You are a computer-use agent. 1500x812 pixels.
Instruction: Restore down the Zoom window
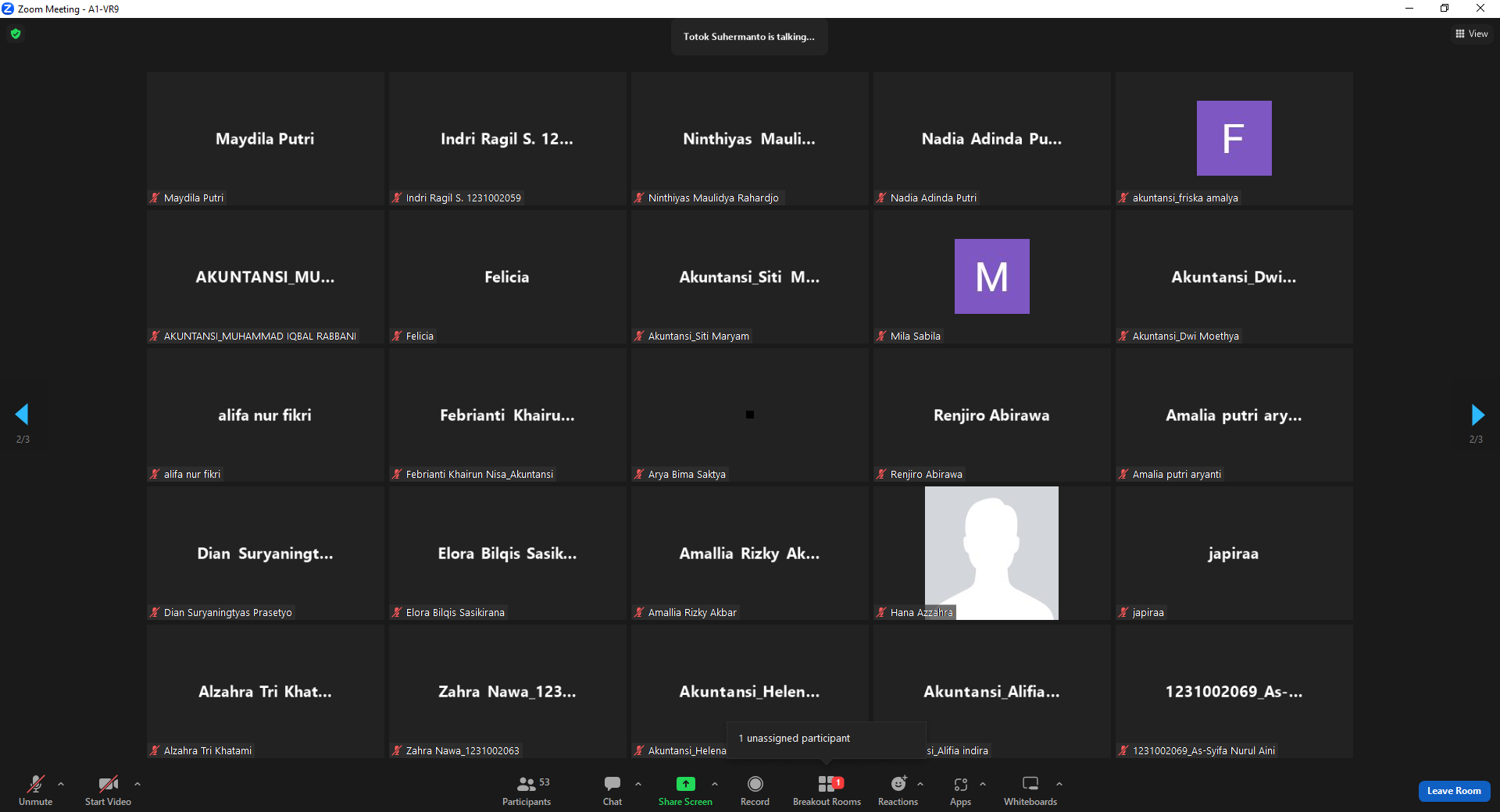(1445, 9)
